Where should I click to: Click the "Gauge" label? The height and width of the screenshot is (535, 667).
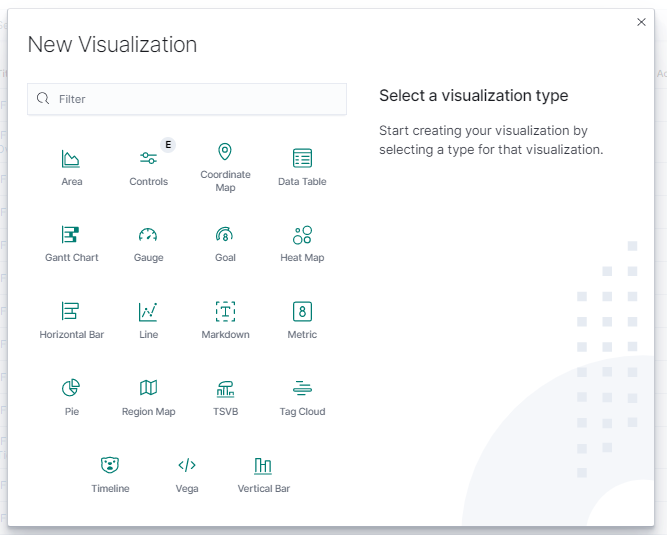[148, 258]
